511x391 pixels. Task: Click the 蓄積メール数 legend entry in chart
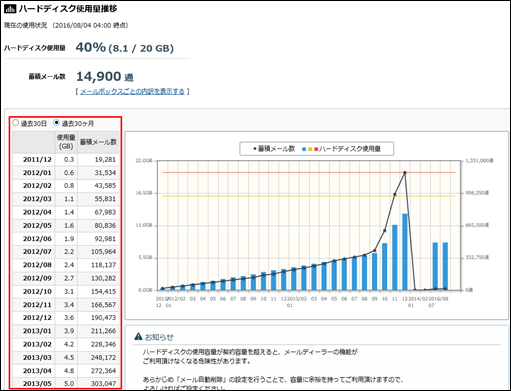pyautogui.click(x=274, y=149)
